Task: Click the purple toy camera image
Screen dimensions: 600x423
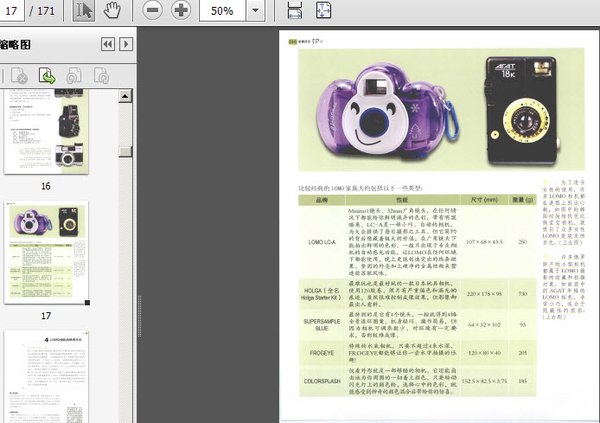Action: [388, 111]
